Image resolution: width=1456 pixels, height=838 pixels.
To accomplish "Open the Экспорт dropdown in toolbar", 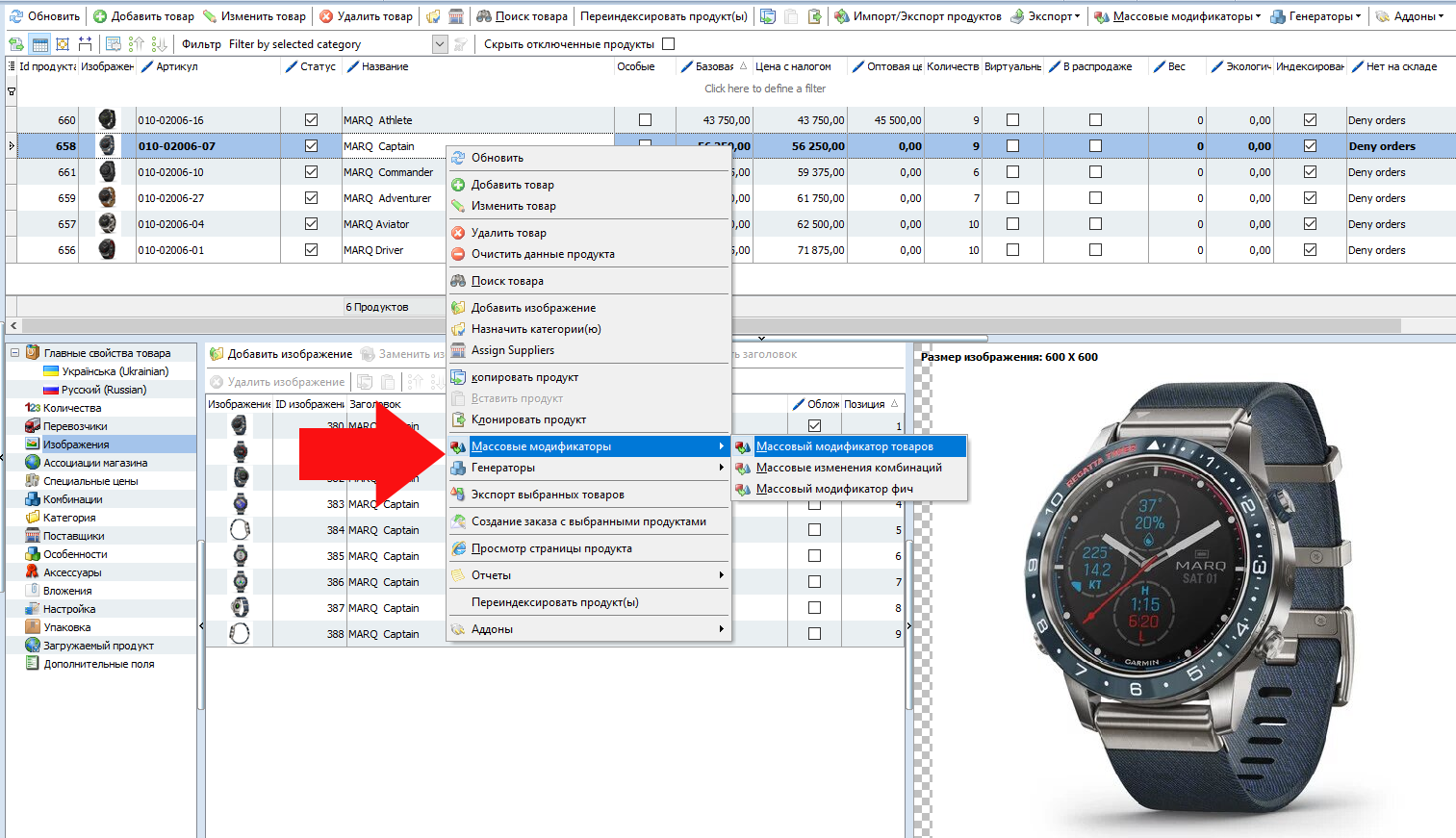I will 1045,16.
